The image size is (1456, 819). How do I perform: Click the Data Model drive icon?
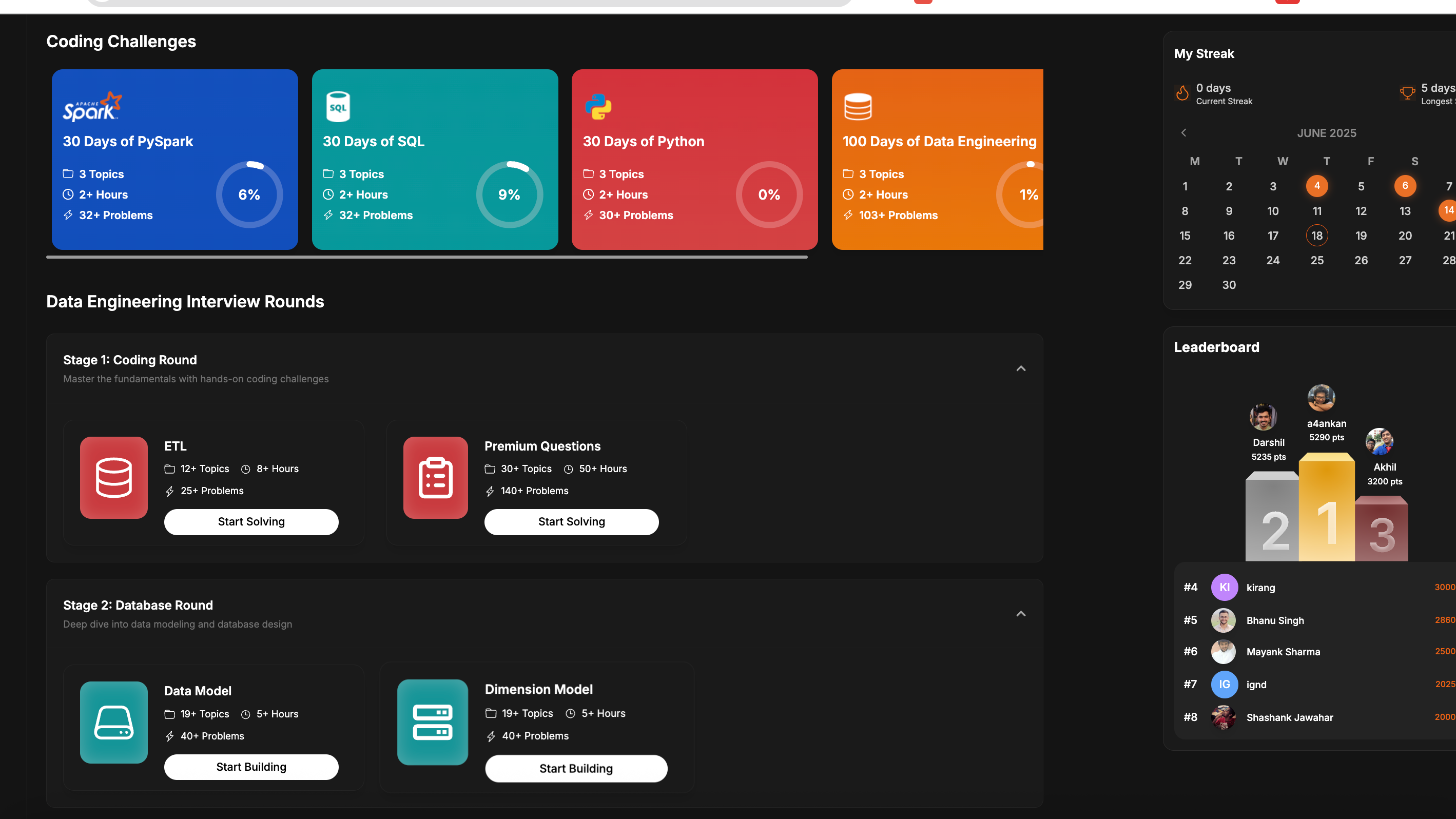click(113, 723)
